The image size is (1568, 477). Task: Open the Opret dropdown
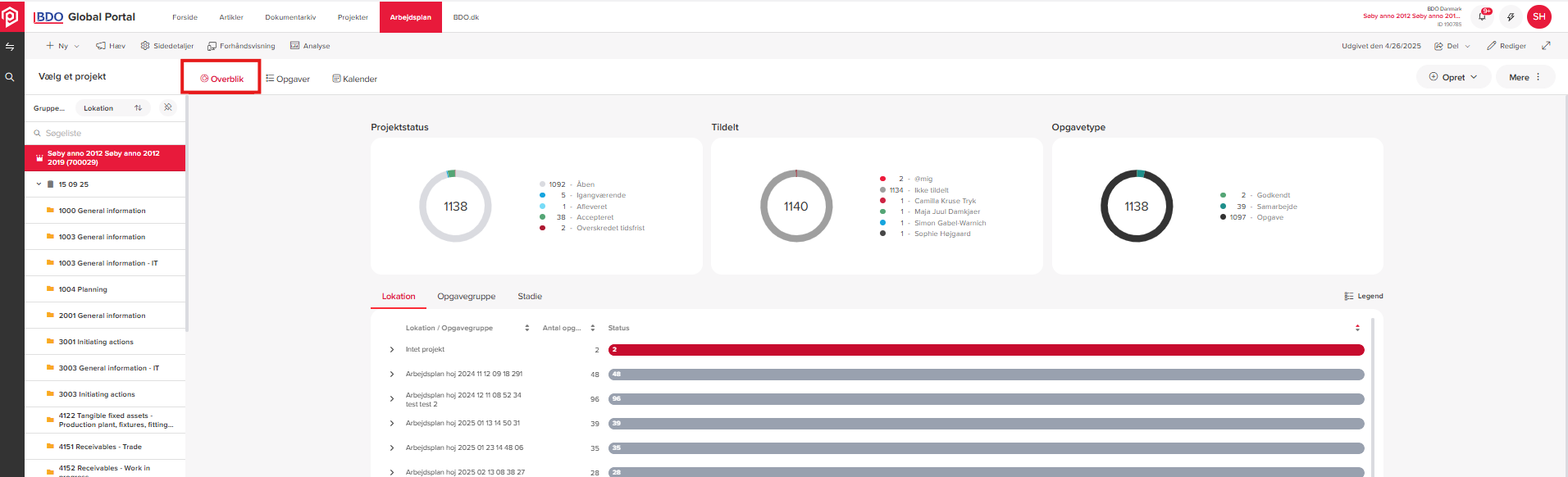point(1453,77)
